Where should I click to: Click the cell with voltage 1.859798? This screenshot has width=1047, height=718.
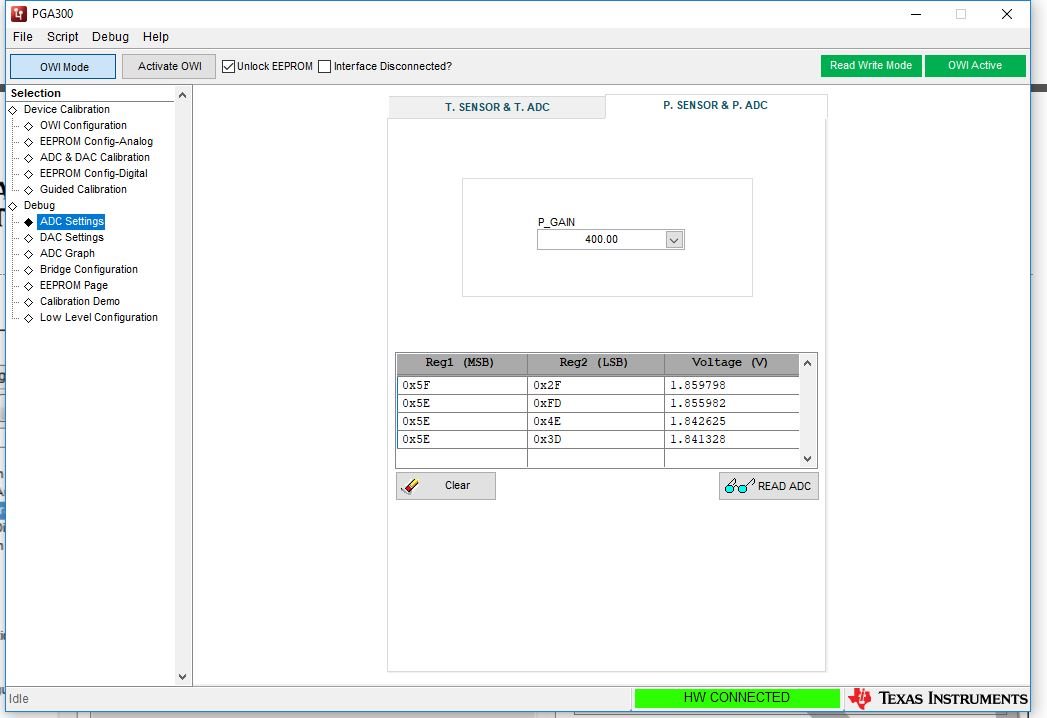(731, 385)
